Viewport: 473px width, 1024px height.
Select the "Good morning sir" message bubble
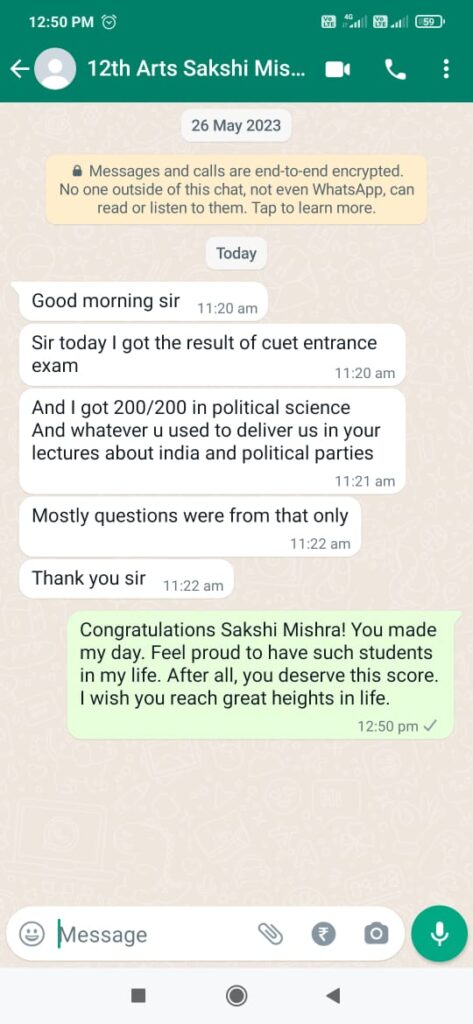tap(144, 302)
